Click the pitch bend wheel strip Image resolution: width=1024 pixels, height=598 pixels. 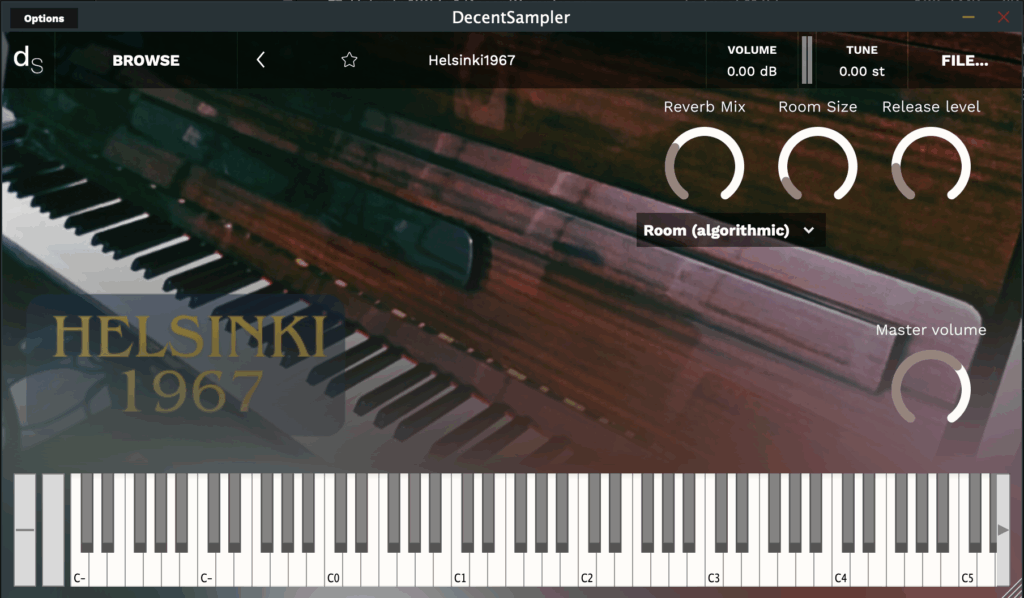point(24,530)
